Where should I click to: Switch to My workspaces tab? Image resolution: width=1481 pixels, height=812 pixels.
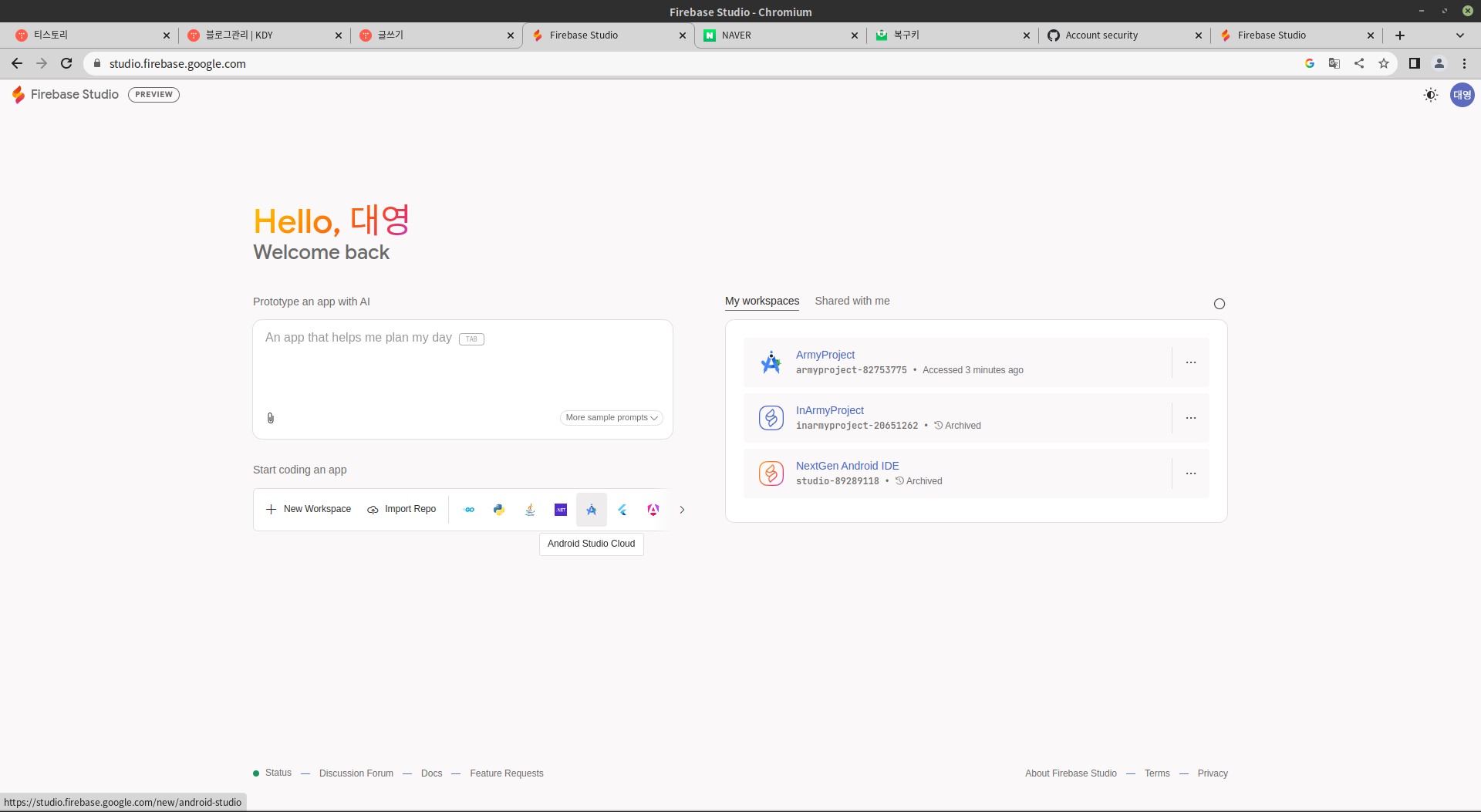(x=762, y=301)
